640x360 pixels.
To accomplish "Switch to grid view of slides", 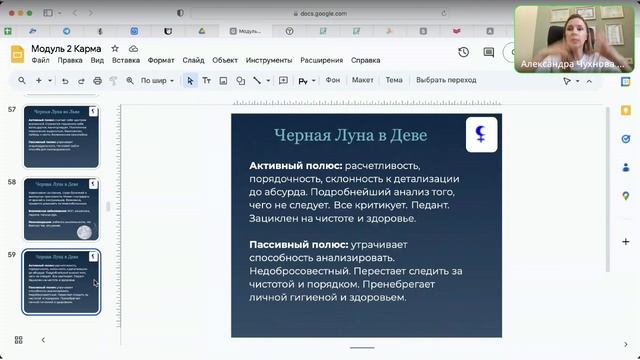I will tap(18, 340).
